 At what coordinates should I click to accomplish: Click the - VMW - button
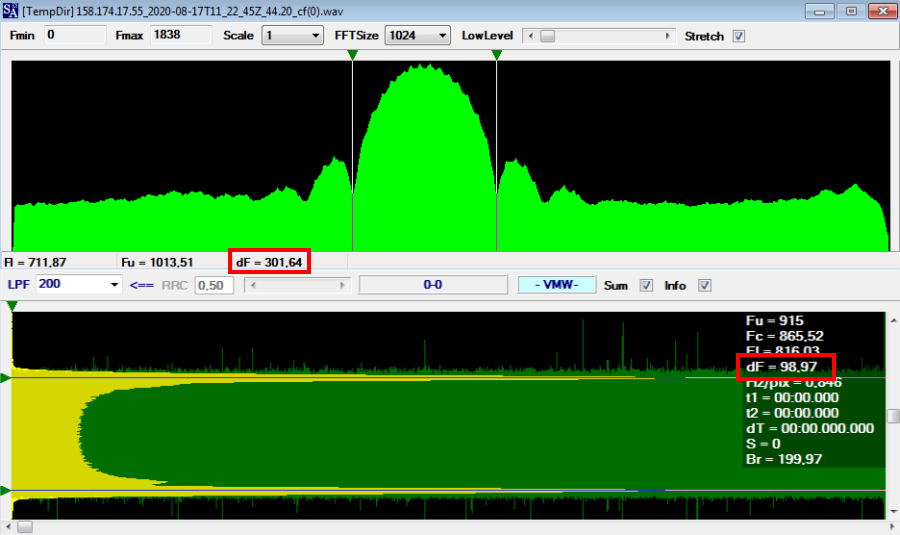coord(556,285)
